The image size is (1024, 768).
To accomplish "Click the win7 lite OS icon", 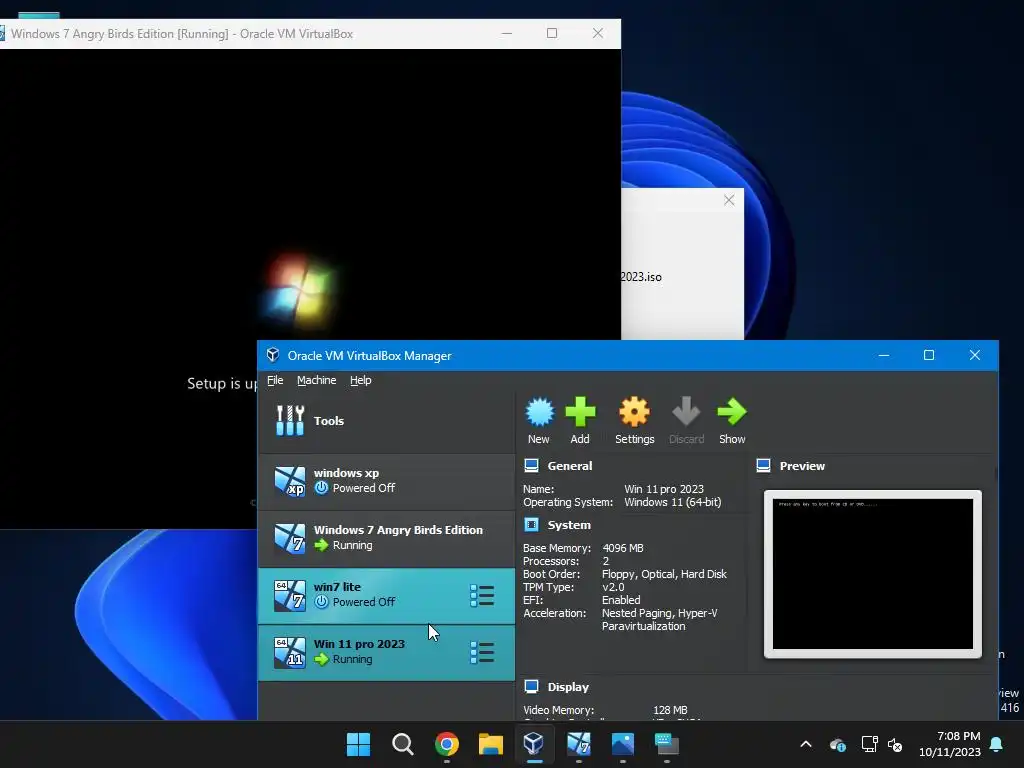I will [x=290, y=596].
